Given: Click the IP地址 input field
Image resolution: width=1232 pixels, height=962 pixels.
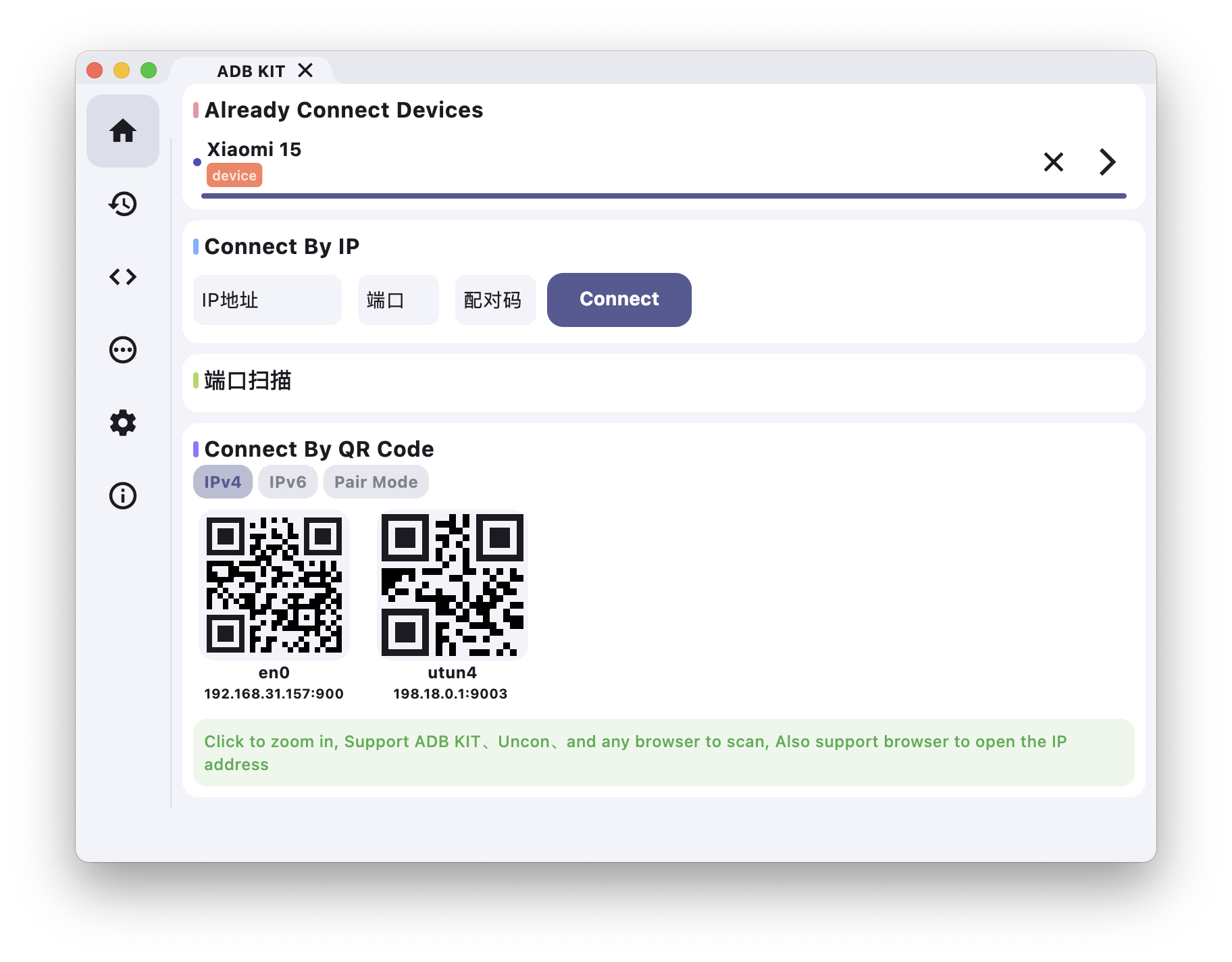Looking at the screenshot, I should 267,300.
